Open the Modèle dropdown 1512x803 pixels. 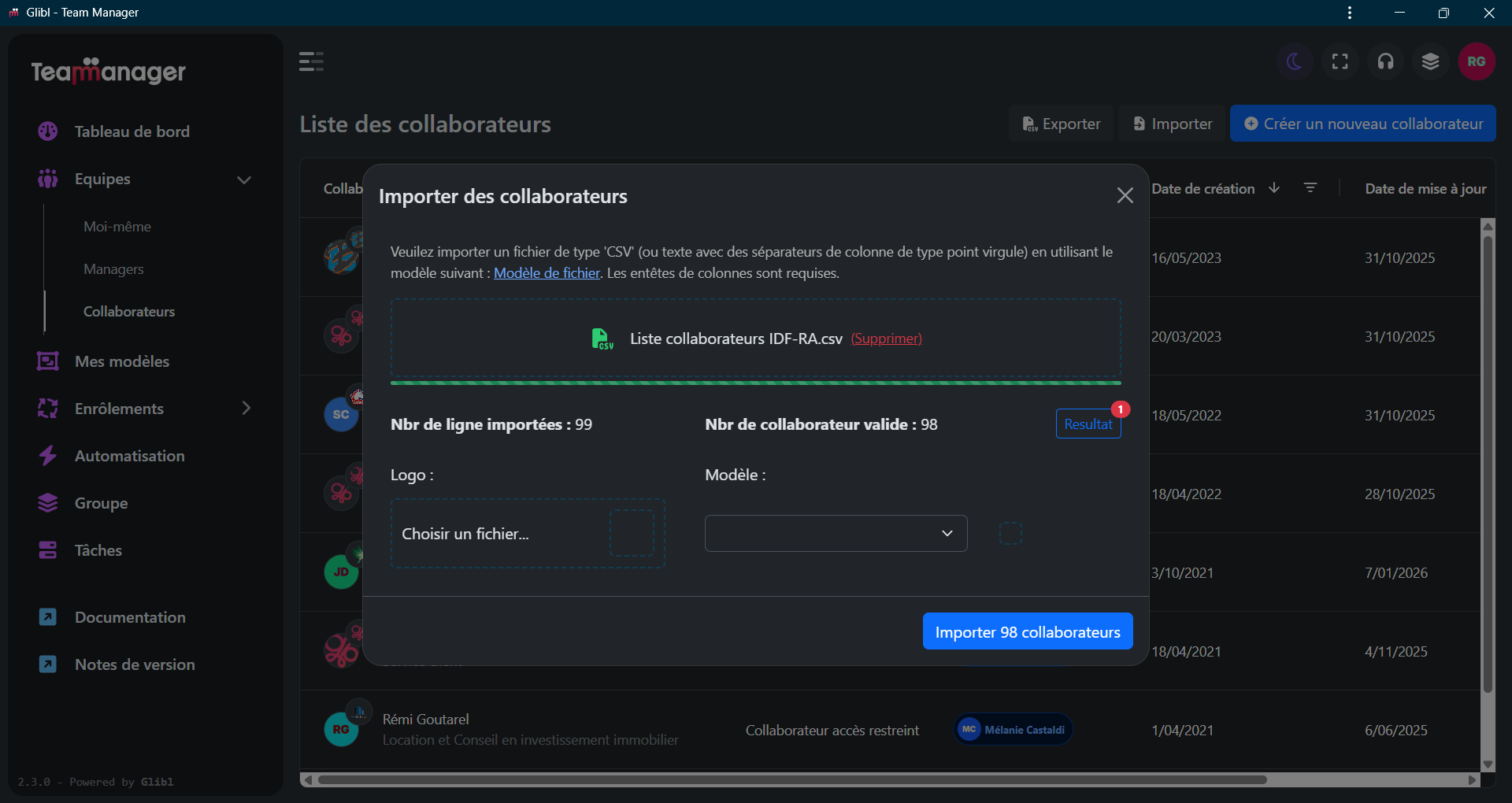[x=836, y=534]
